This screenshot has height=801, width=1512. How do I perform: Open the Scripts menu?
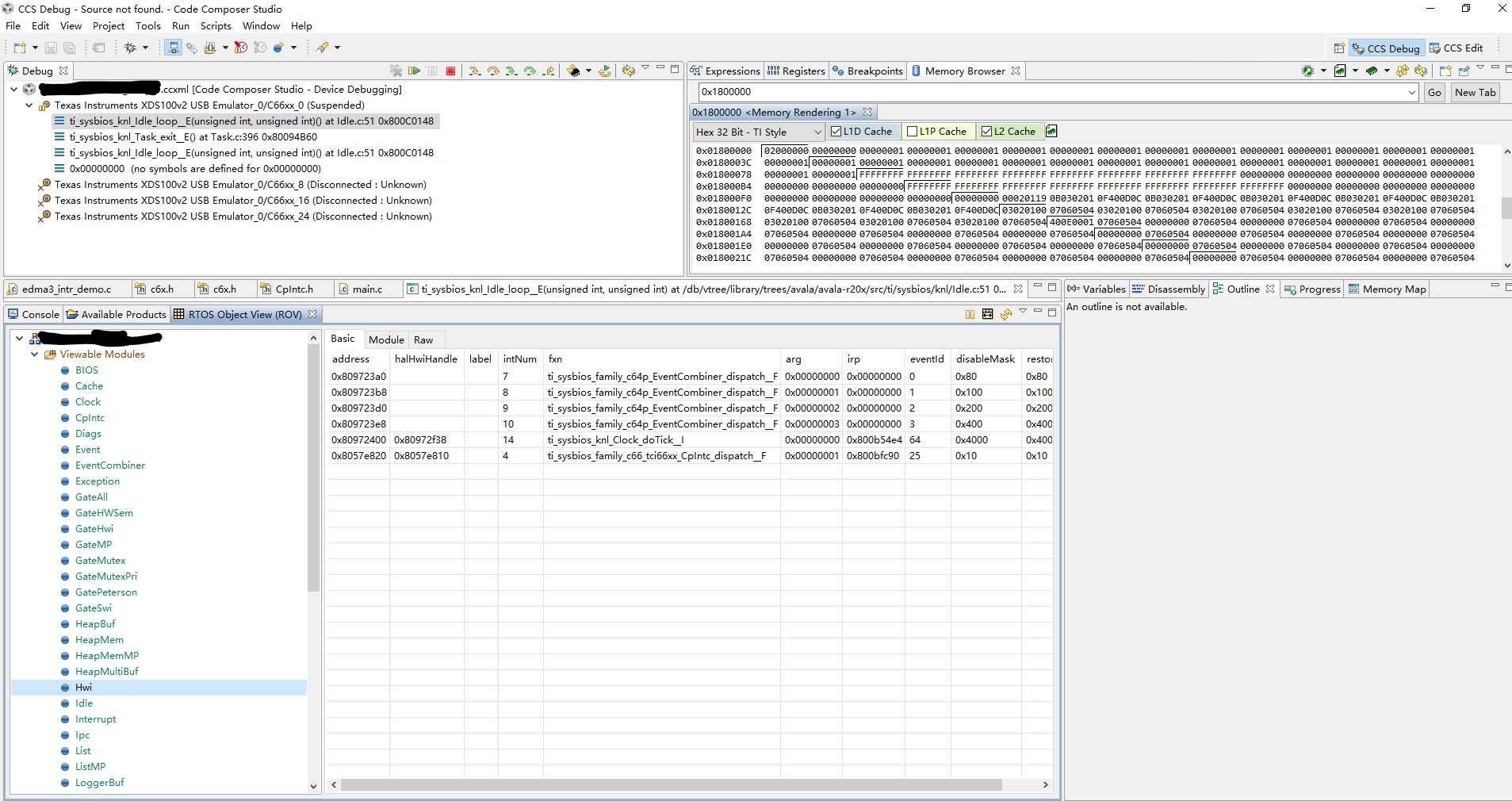point(216,26)
